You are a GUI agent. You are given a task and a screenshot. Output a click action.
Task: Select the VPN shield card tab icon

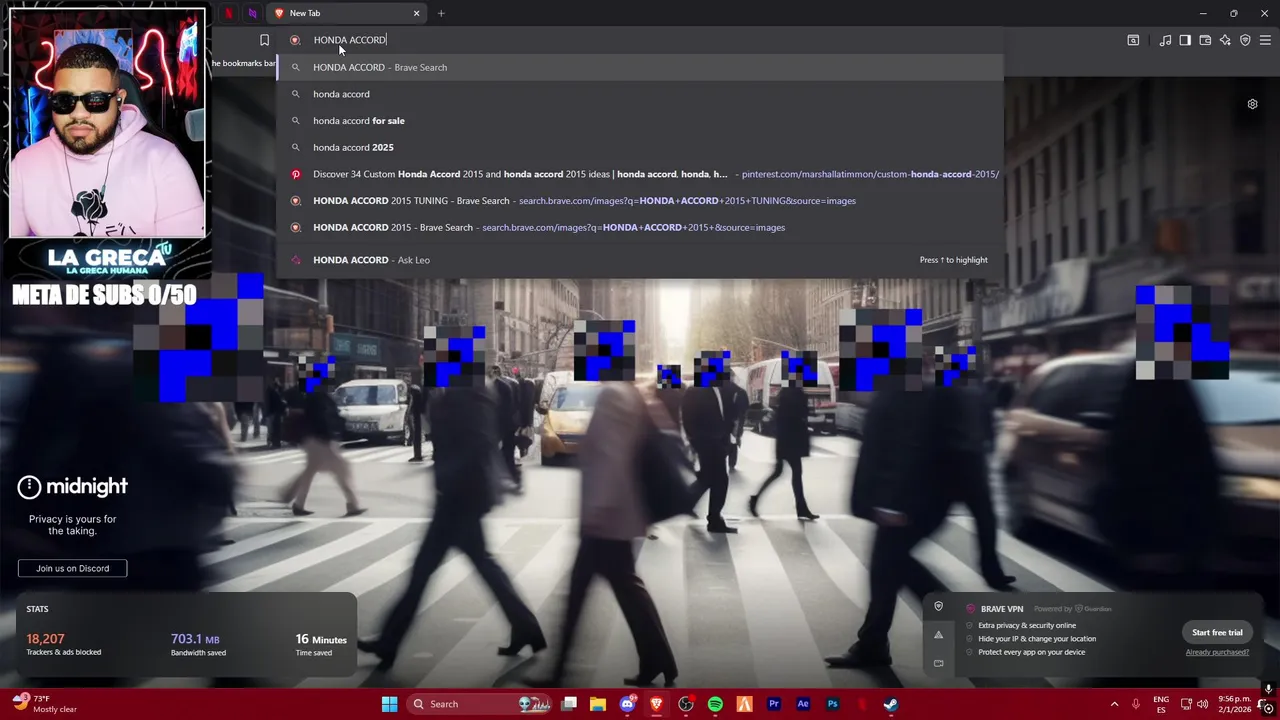click(x=938, y=607)
